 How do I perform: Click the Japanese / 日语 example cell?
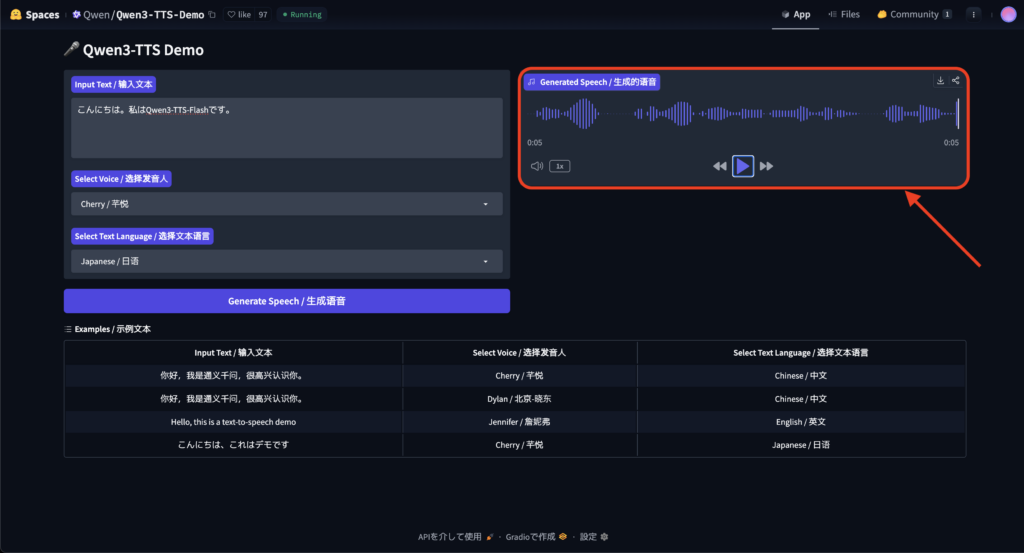[801, 445]
